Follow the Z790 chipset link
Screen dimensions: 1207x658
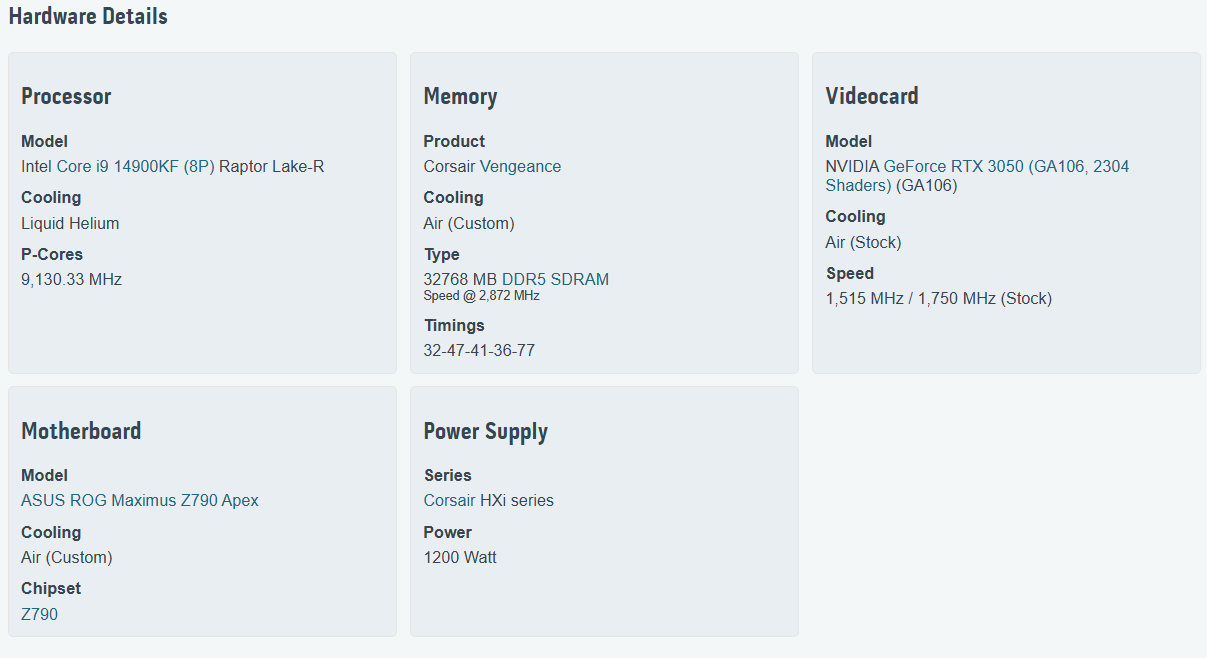point(40,614)
